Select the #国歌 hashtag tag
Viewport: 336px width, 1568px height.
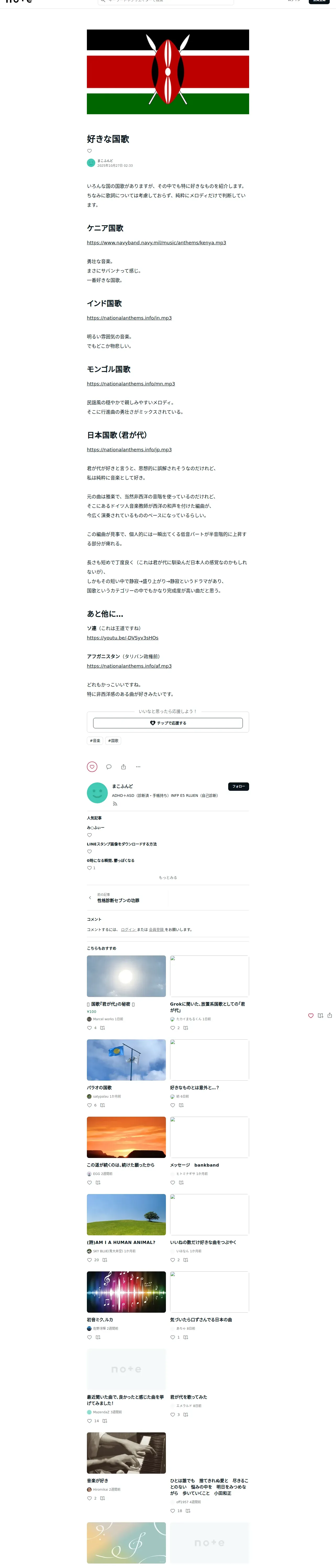click(x=113, y=741)
